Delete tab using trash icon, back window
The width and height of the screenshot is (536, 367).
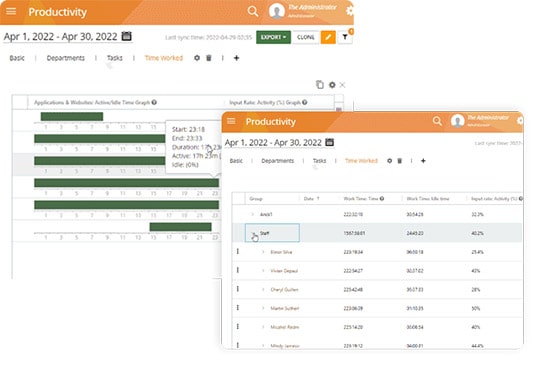pyautogui.click(x=209, y=58)
